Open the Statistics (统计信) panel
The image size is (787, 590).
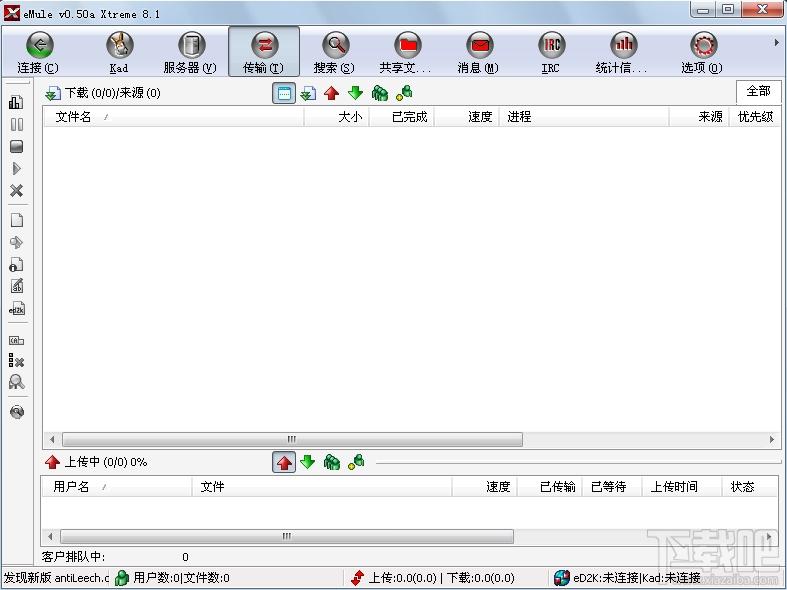click(622, 52)
